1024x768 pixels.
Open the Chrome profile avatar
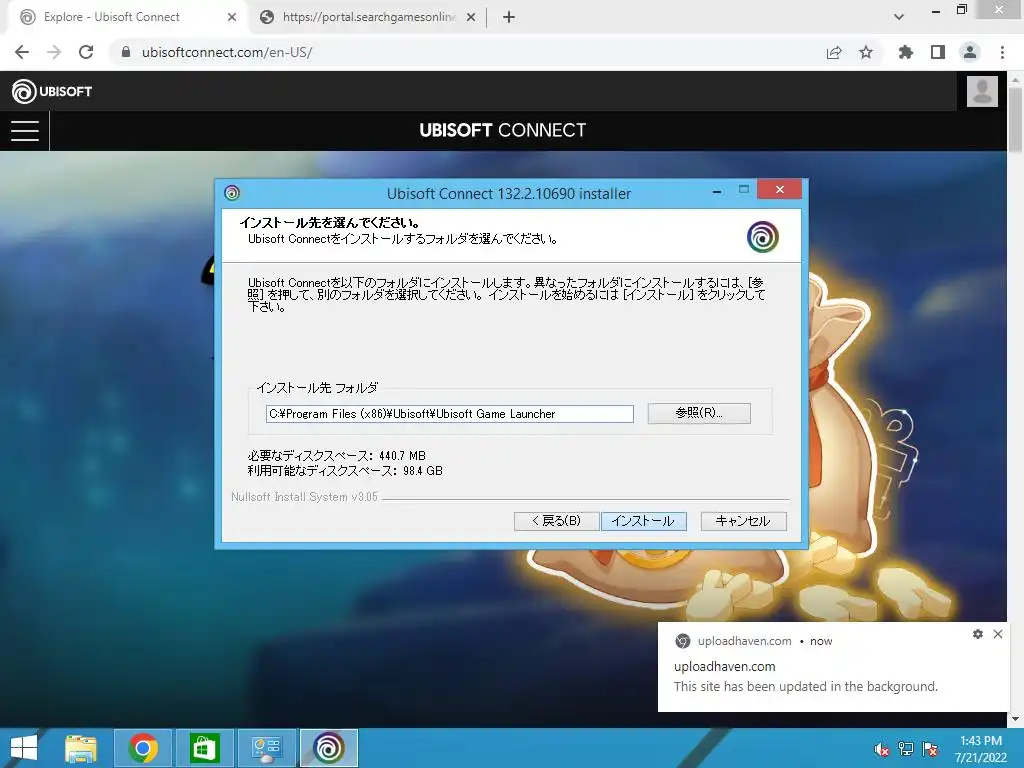point(970,52)
